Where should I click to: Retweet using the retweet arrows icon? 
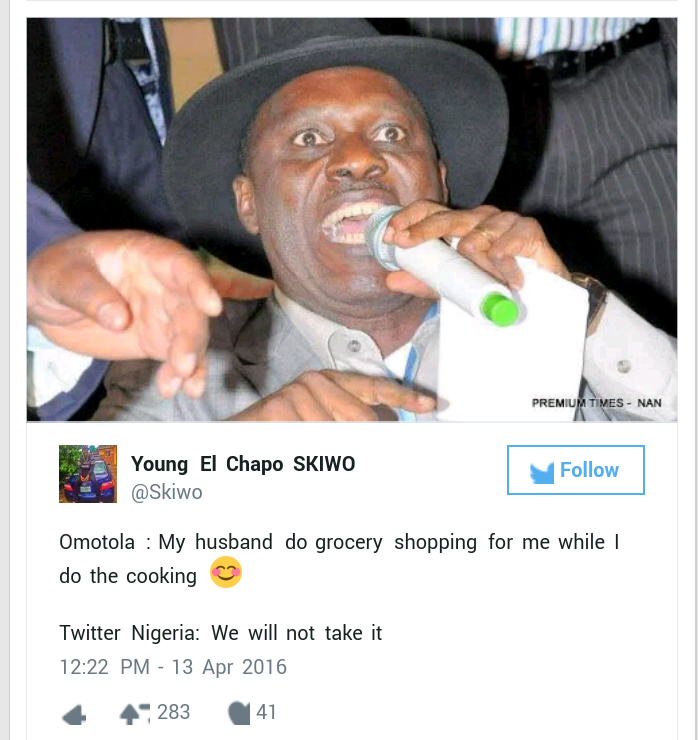(x=135, y=714)
